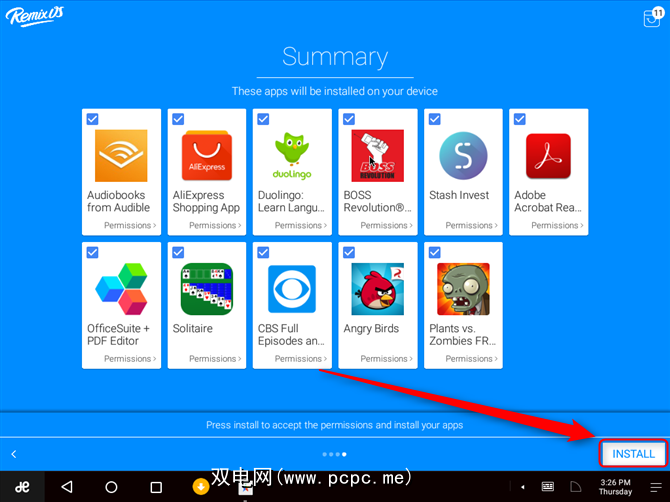
Task: Uncheck the Adobe Acrobat Reader checkbox
Action: [x=520, y=119]
